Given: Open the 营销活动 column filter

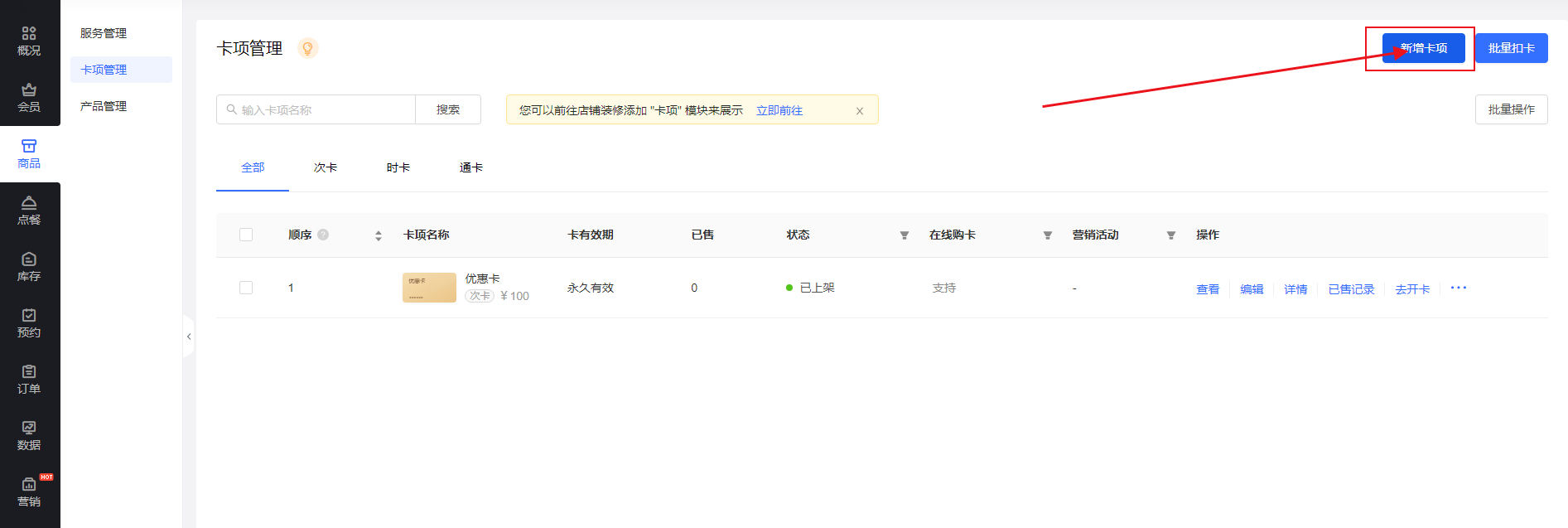Looking at the screenshot, I should point(1171,235).
